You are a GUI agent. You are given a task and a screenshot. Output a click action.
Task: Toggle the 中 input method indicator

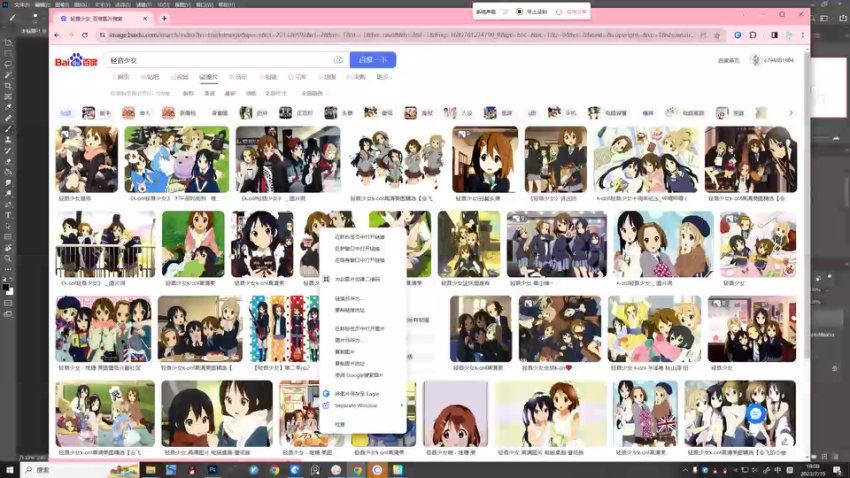(777, 470)
